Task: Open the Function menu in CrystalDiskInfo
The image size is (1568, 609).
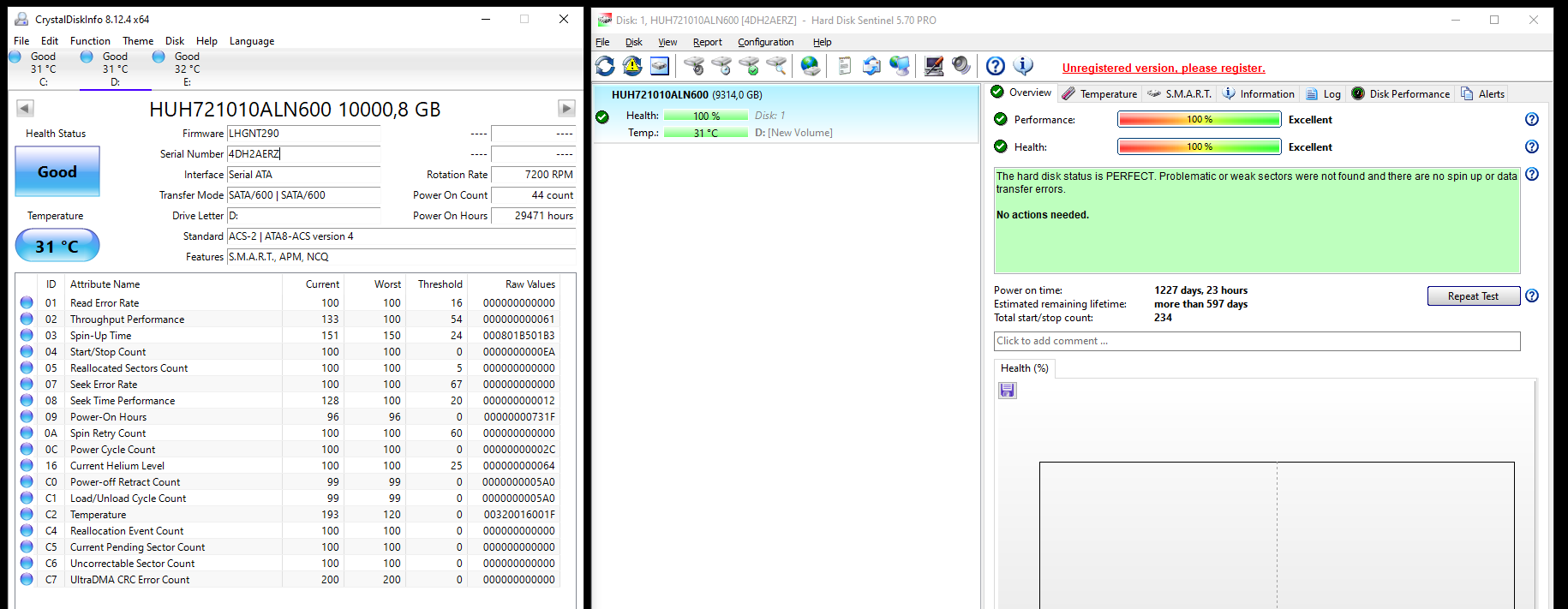Action: point(90,41)
